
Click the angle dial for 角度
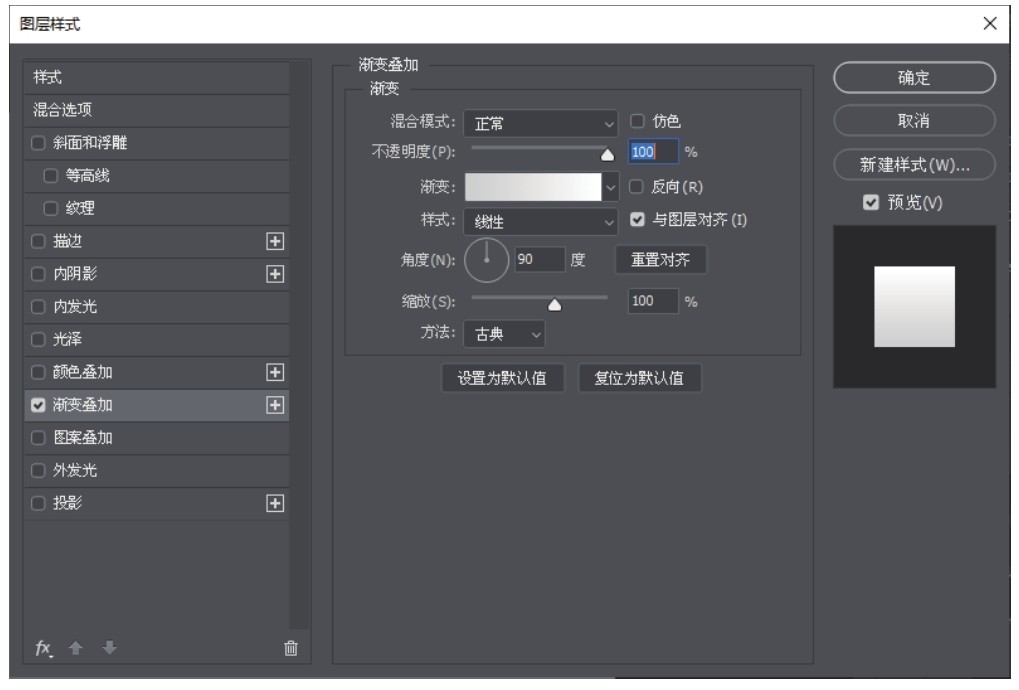coord(486,260)
